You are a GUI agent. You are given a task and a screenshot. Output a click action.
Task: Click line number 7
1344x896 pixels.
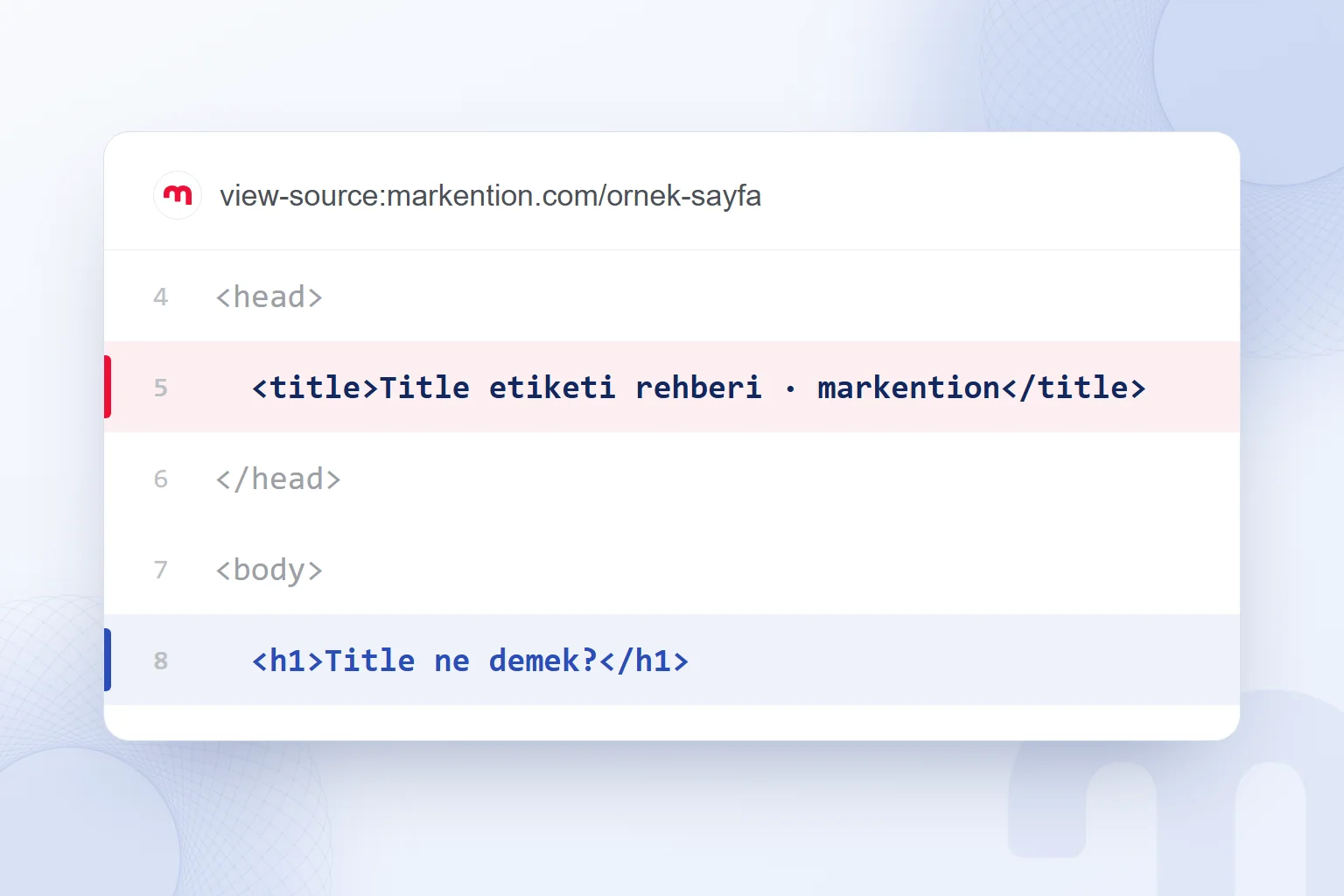[x=161, y=570]
